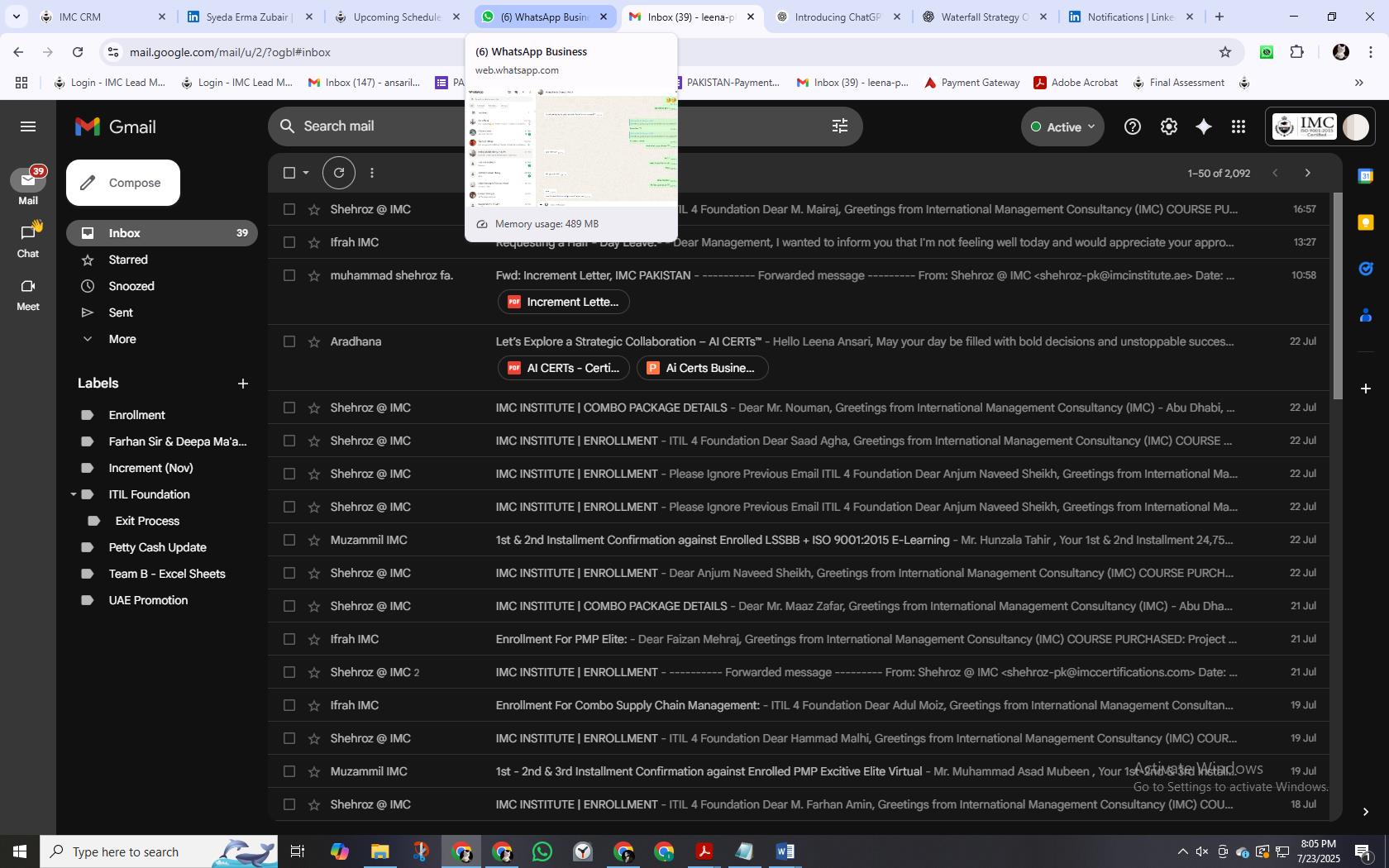Show more bookmarks chevron
1389x868 pixels.
click(1358, 83)
